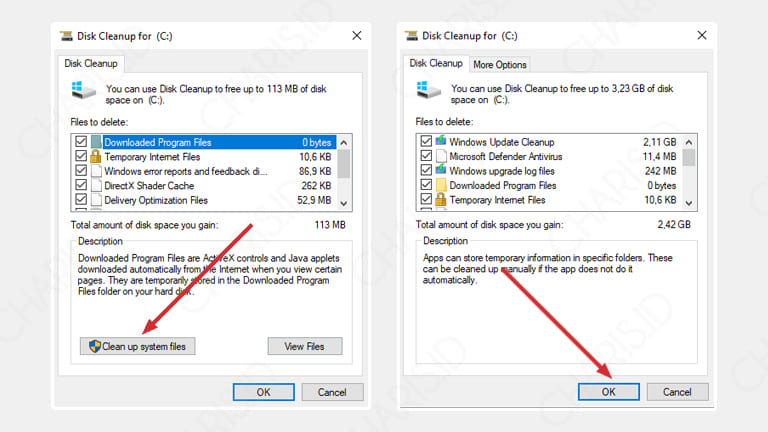Click scroll up arrow in right file list
Screen dimensions: 768x432
click(689, 142)
